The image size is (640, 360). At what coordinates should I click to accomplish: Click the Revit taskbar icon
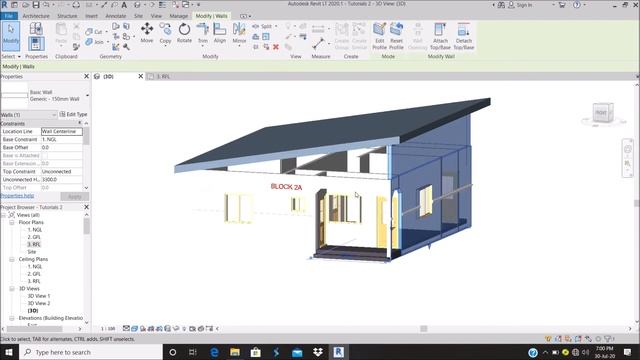click(x=338, y=352)
